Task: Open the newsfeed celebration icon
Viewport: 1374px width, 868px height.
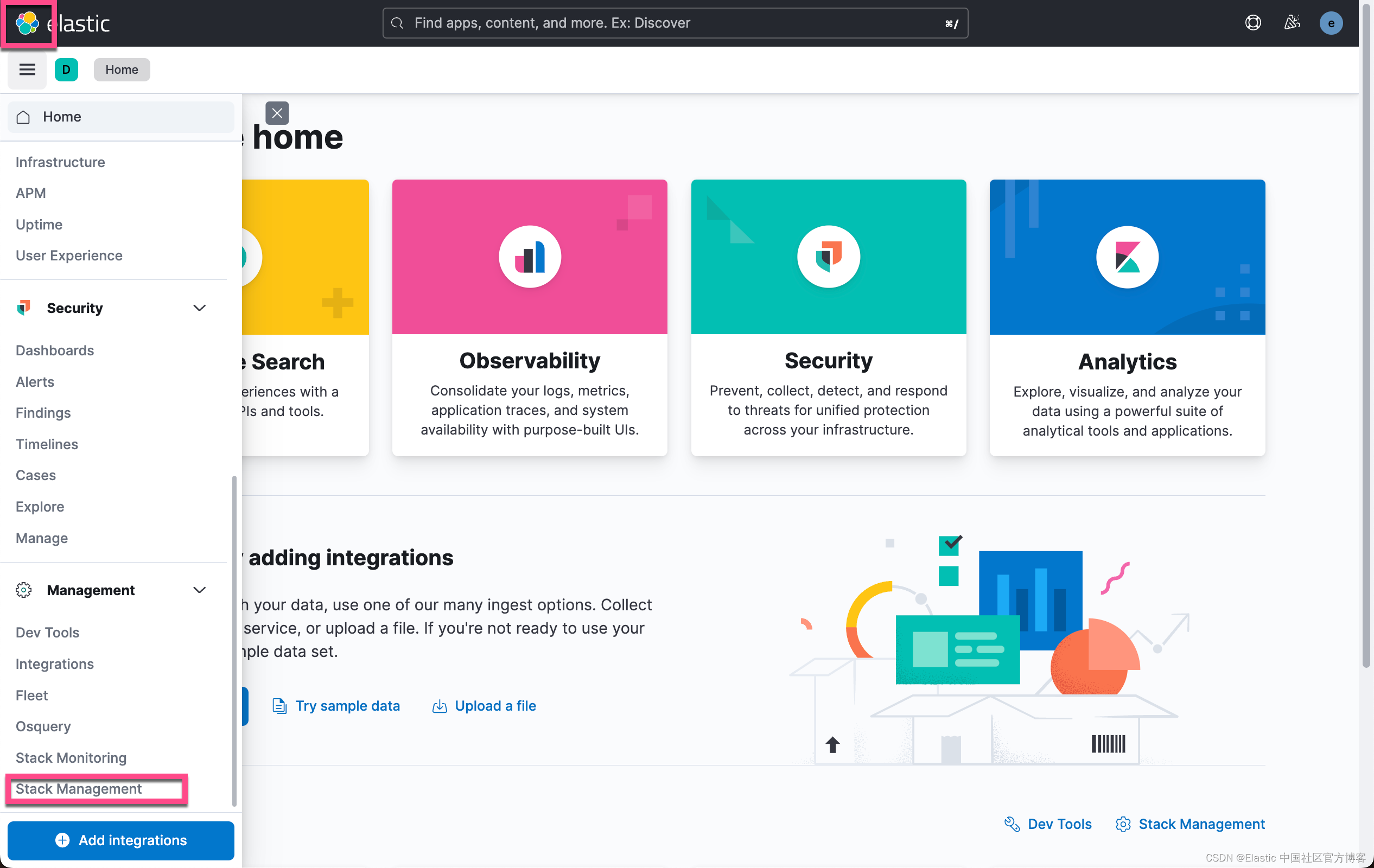Action: (x=1292, y=23)
